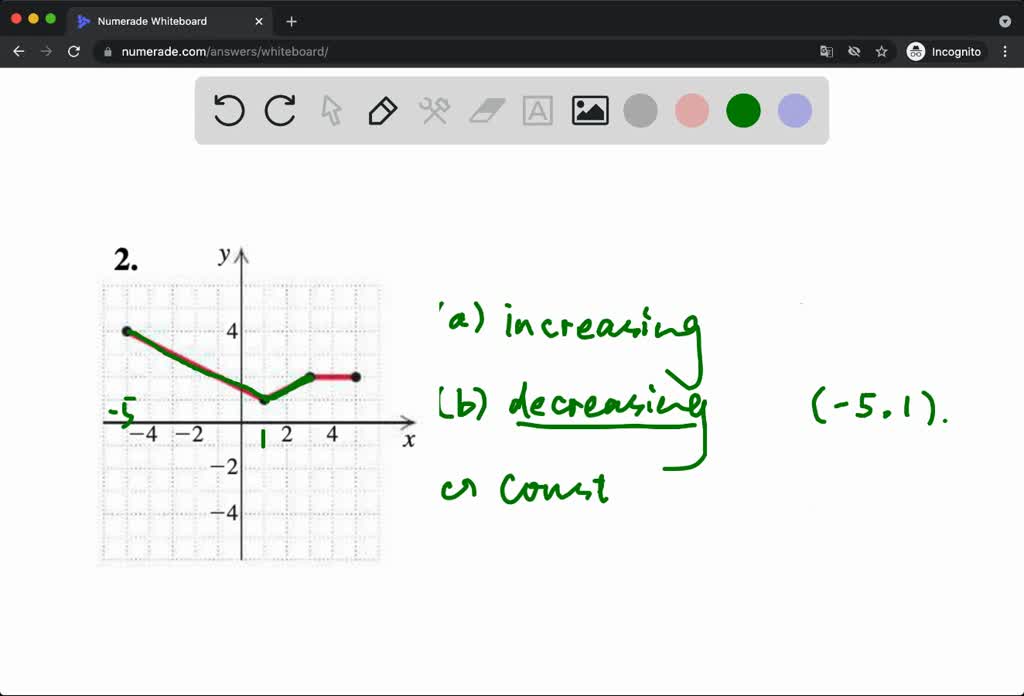Toggle the bookmark star for this page

coord(882,51)
